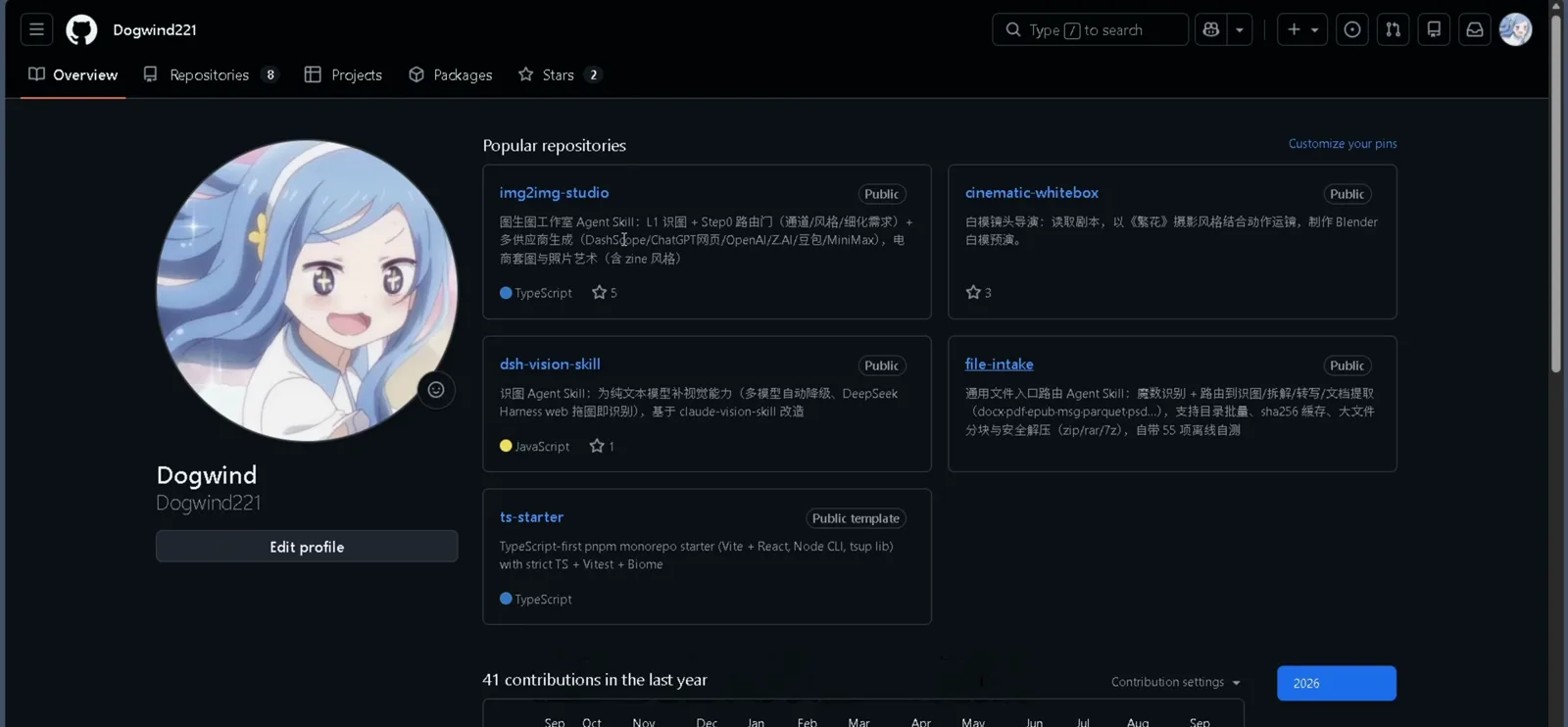Screen dimensions: 1568x727
Task: Click the Dogwind221 username in header
Action: click(155, 29)
